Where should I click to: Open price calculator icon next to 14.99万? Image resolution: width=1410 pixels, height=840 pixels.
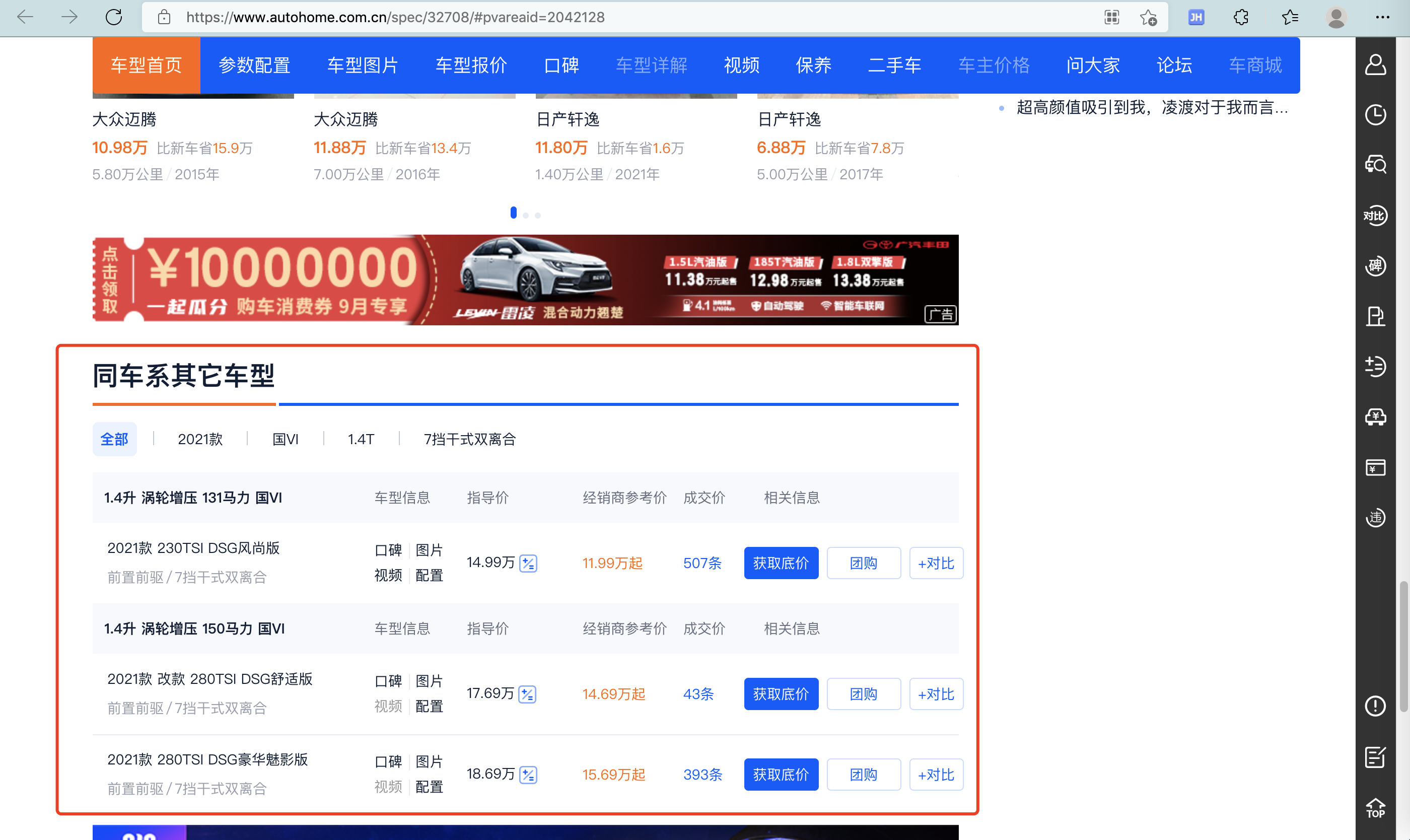(528, 563)
